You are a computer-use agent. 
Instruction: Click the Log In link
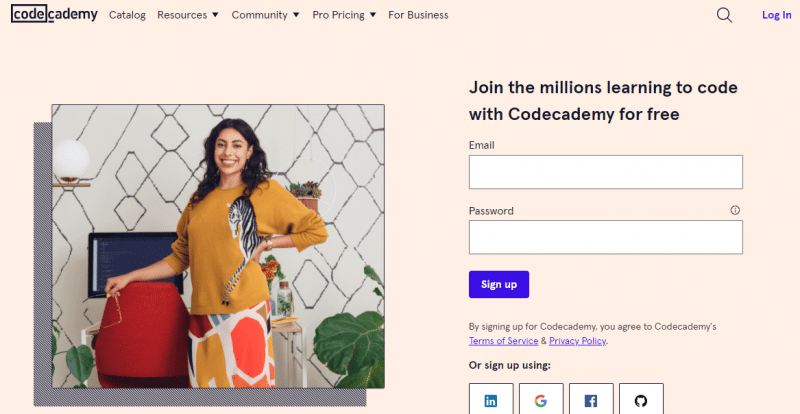pyautogui.click(x=776, y=15)
